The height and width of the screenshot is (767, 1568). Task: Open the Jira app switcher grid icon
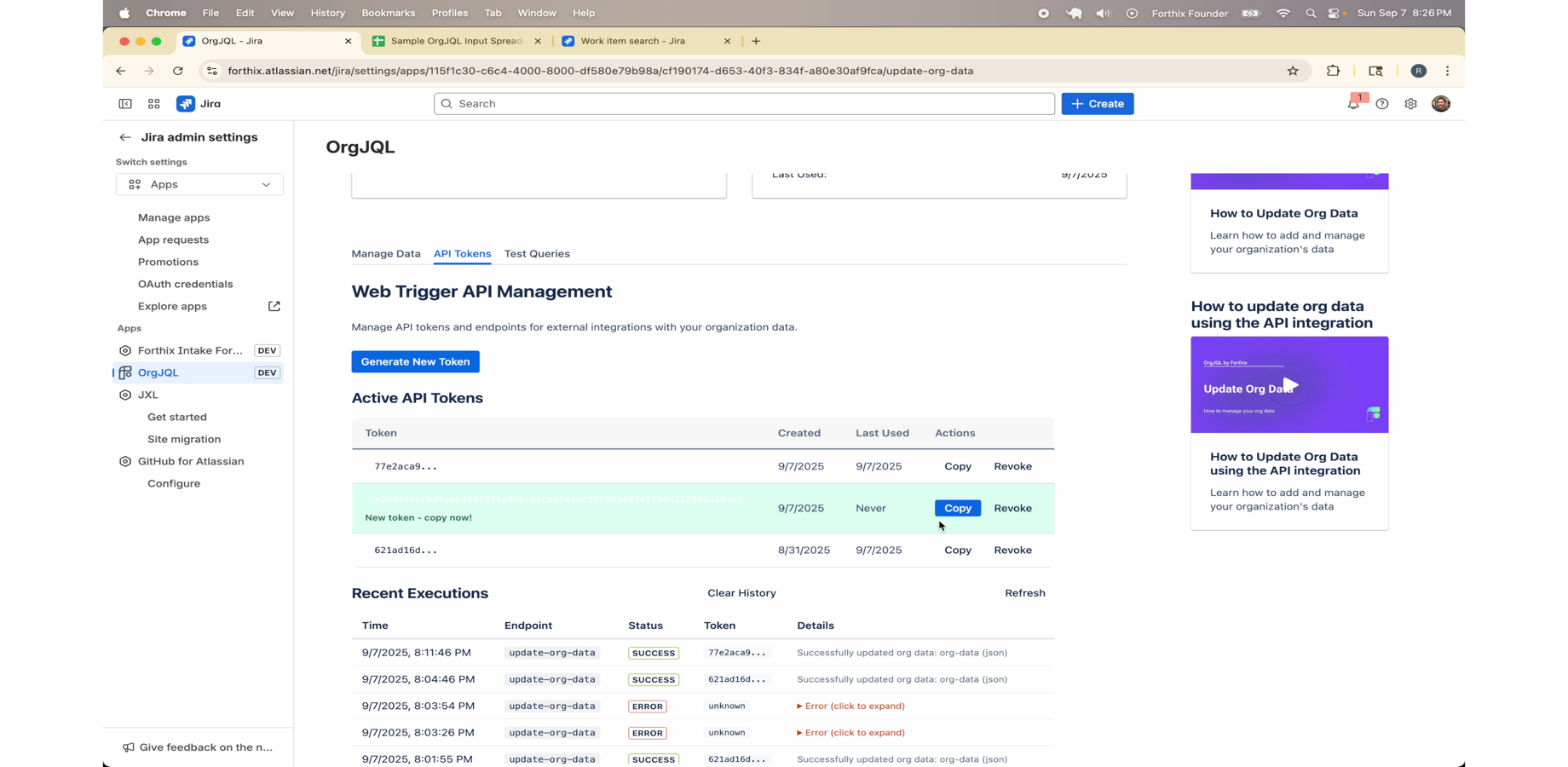(x=154, y=104)
